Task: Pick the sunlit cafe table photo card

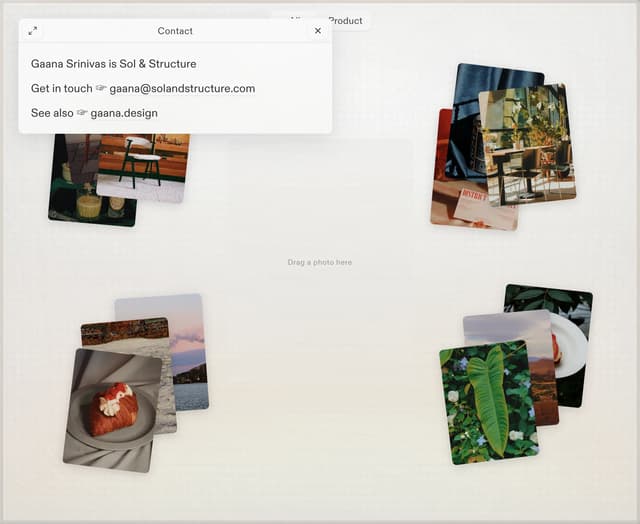Action: (529, 146)
